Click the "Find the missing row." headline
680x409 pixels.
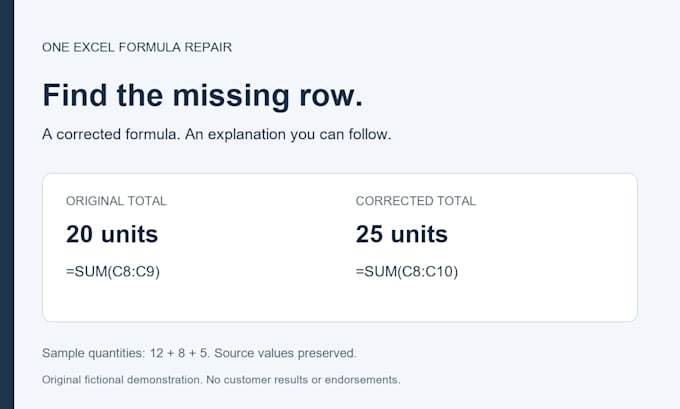203,95
